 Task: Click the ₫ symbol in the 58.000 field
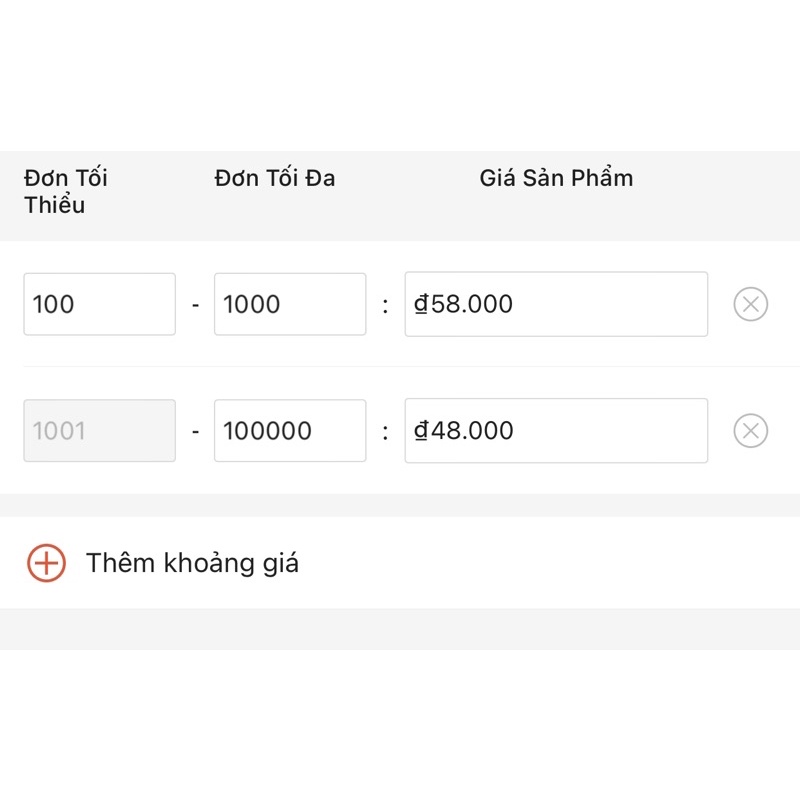421,304
